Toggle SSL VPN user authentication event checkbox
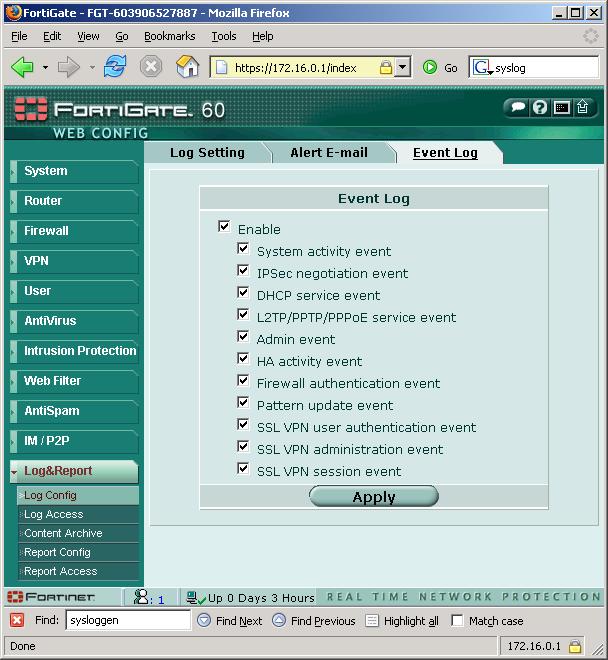Image resolution: width=608 pixels, height=660 pixels. (x=243, y=424)
